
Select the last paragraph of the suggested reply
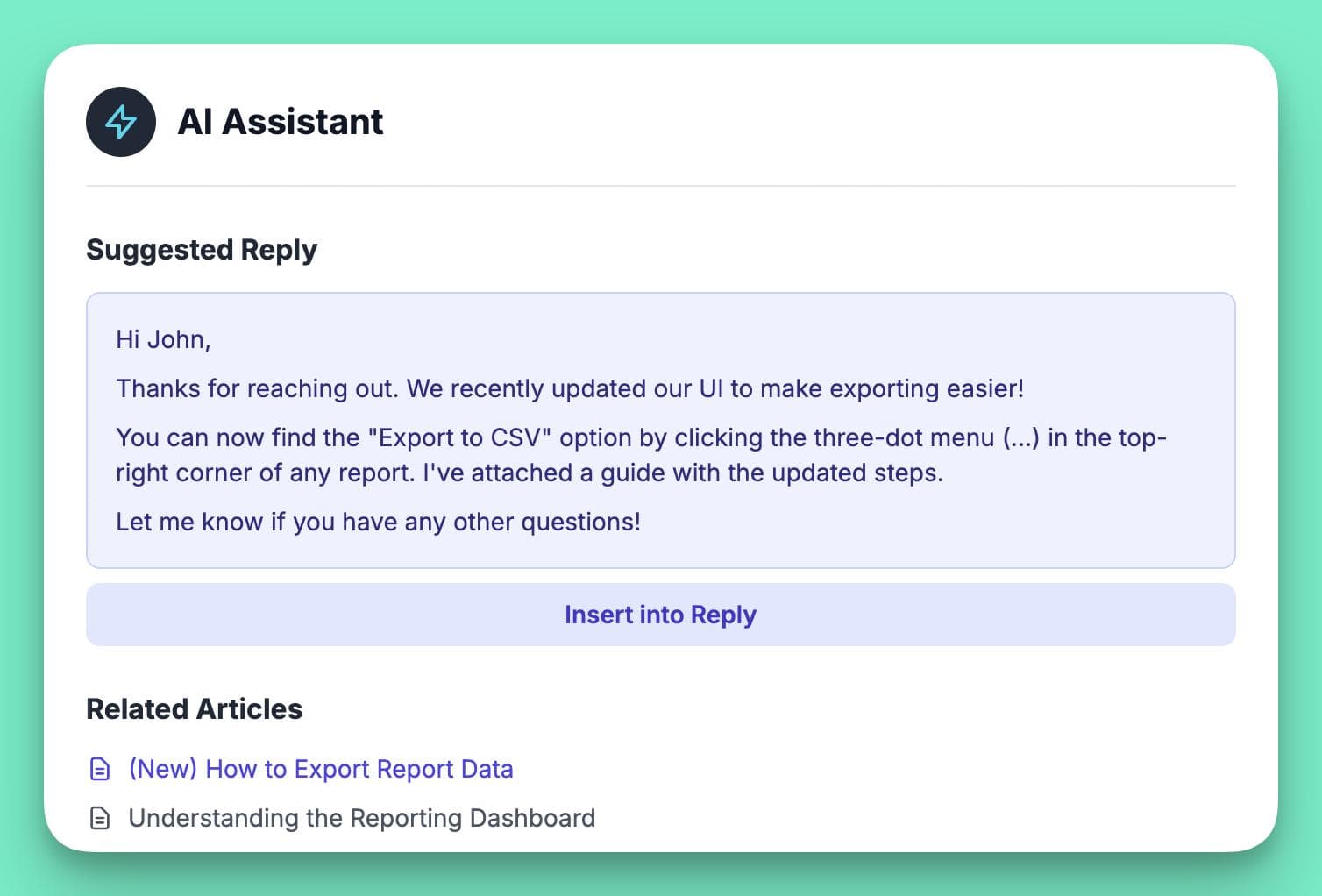click(378, 522)
